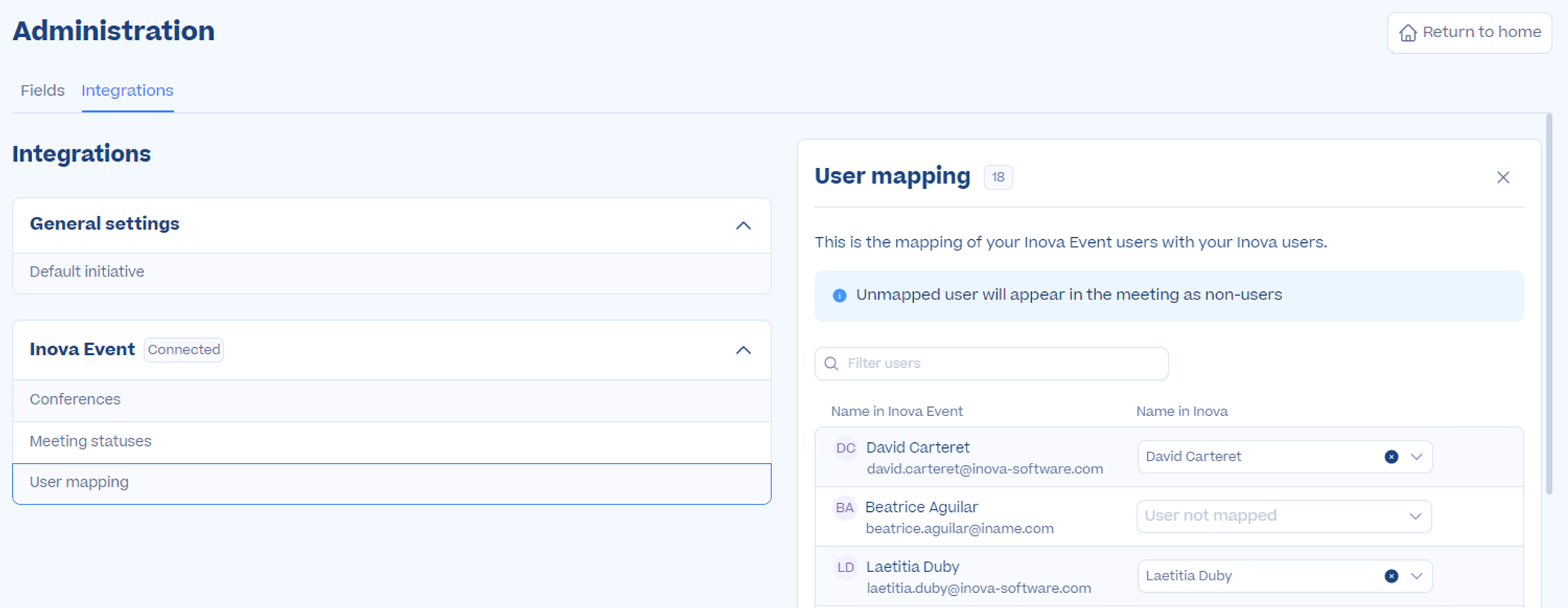Click the Name in Inova Event column header
The image size is (1568, 610).
pos(897,412)
